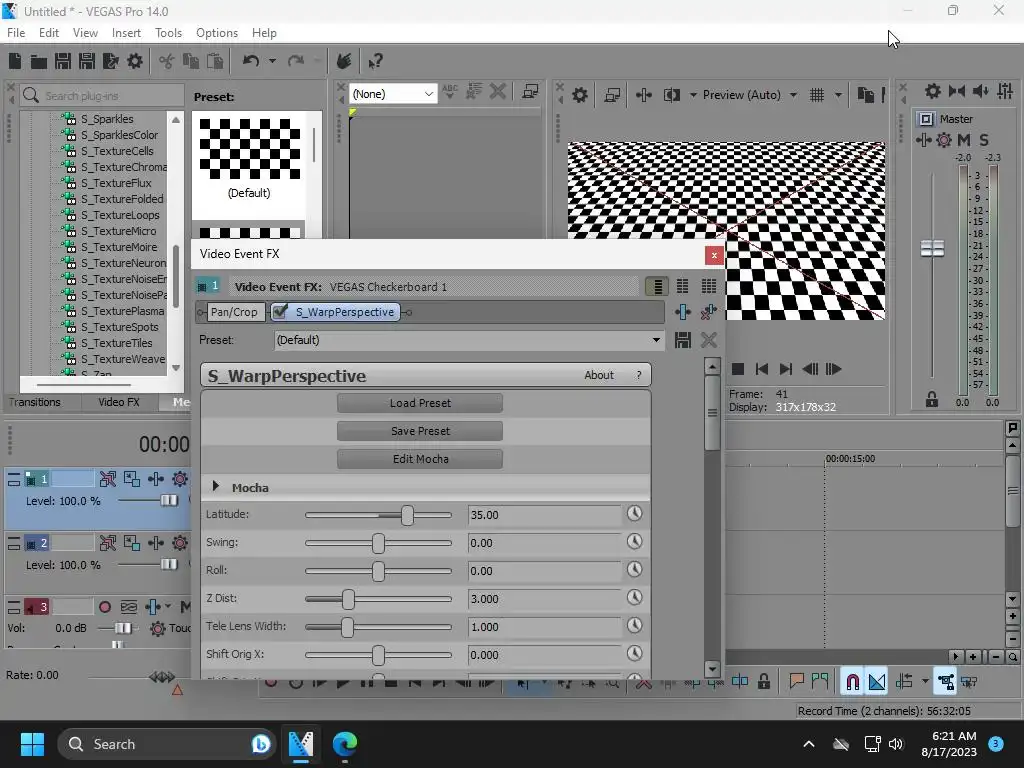The image size is (1024, 768).
Task: Open the Preset (Default) dropdown in Video Event FX
Action: click(656, 340)
